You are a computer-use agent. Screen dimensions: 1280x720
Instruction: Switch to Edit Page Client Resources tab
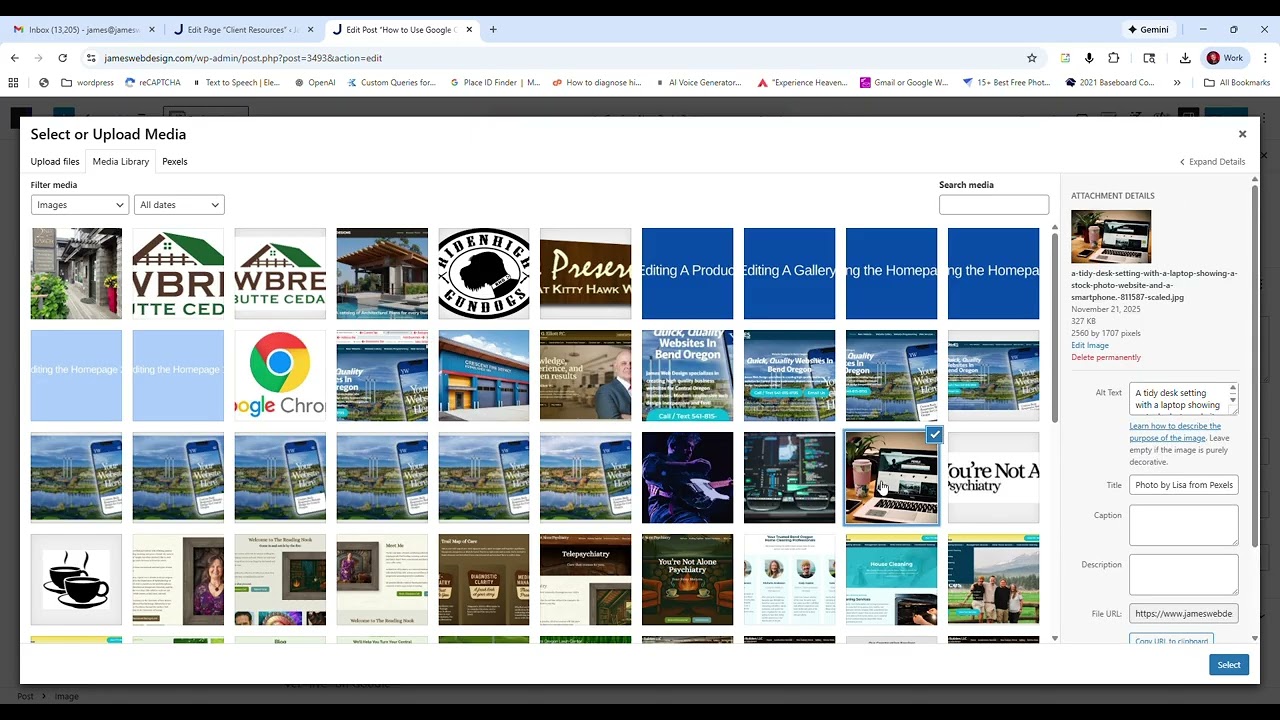click(x=243, y=30)
